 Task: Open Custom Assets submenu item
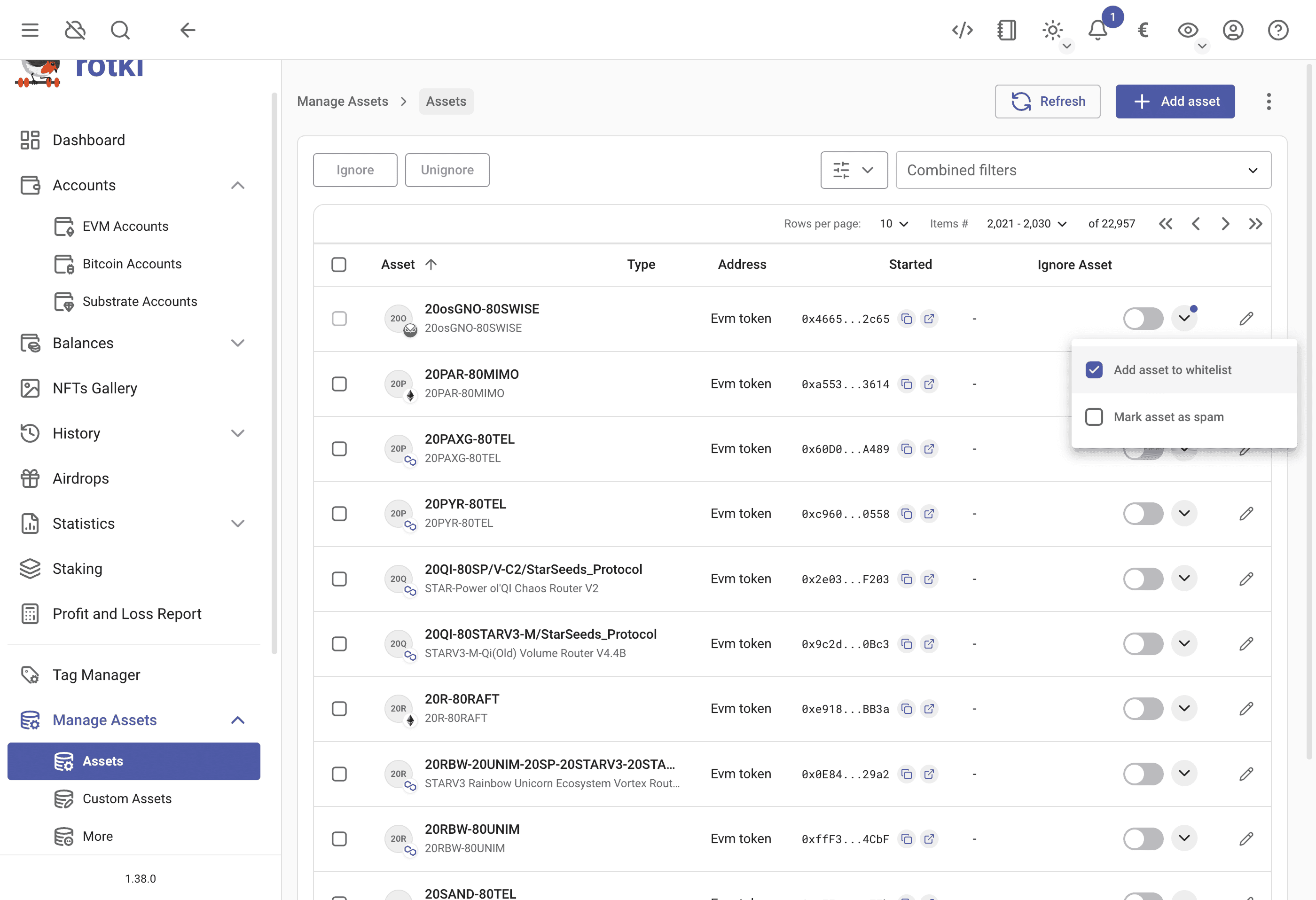(133, 798)
